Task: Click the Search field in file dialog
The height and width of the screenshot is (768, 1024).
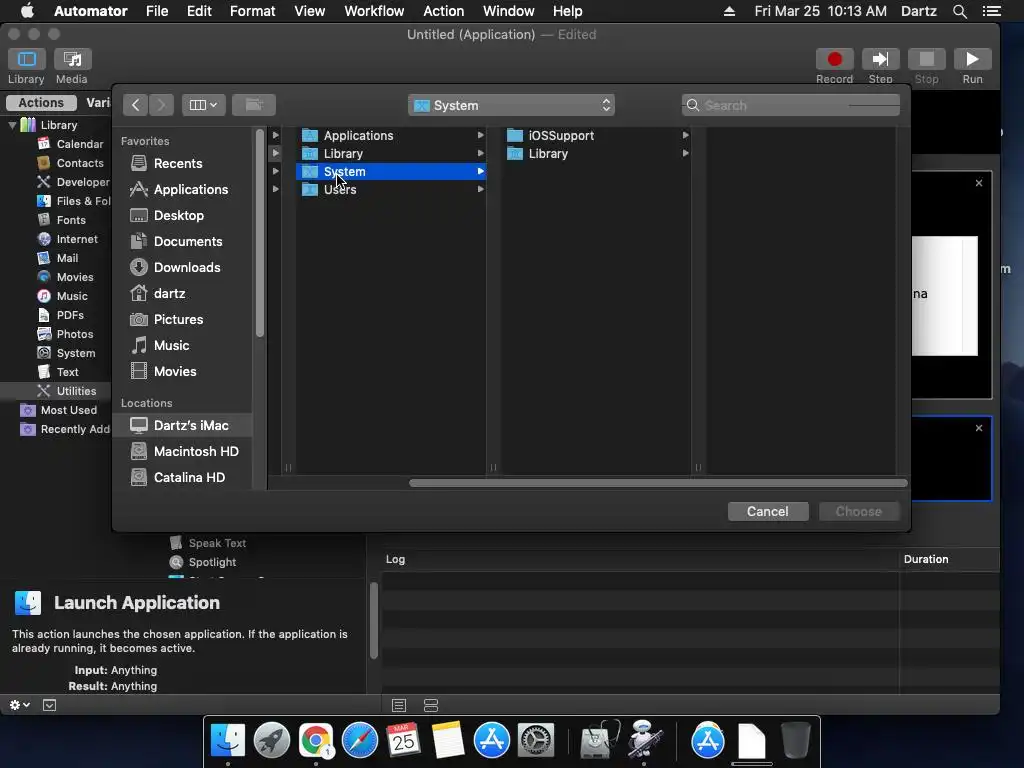Action: click(791, 105)
